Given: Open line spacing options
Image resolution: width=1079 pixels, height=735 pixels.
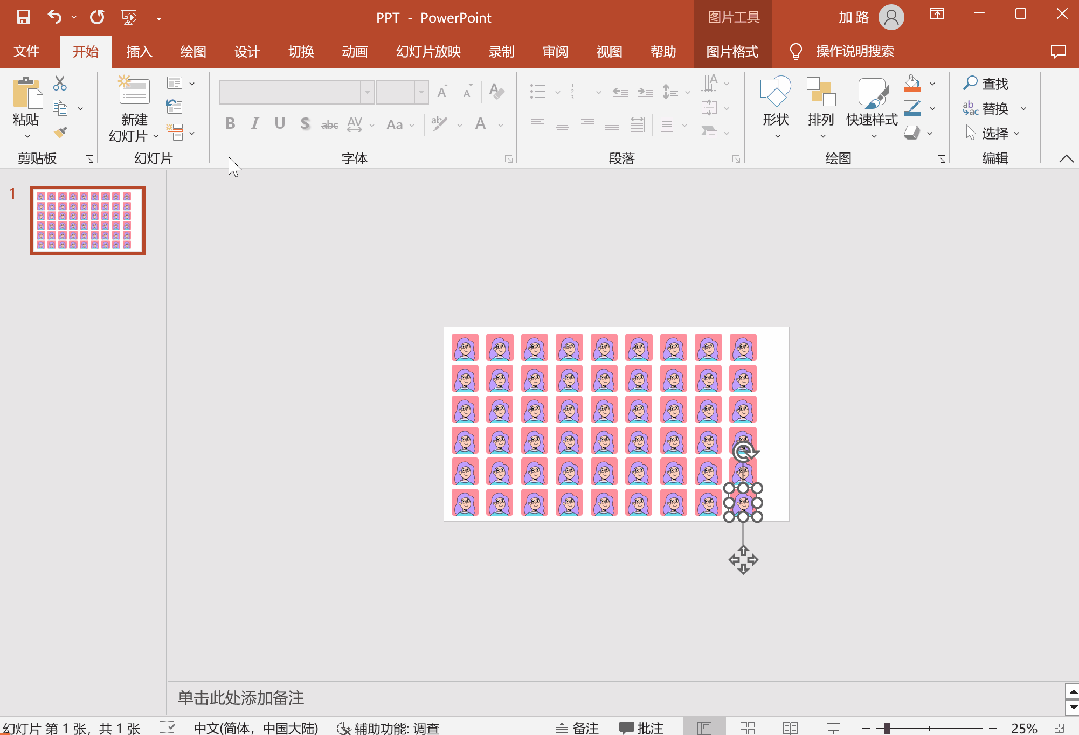Looking at the screenshot, I should (676, 92).
